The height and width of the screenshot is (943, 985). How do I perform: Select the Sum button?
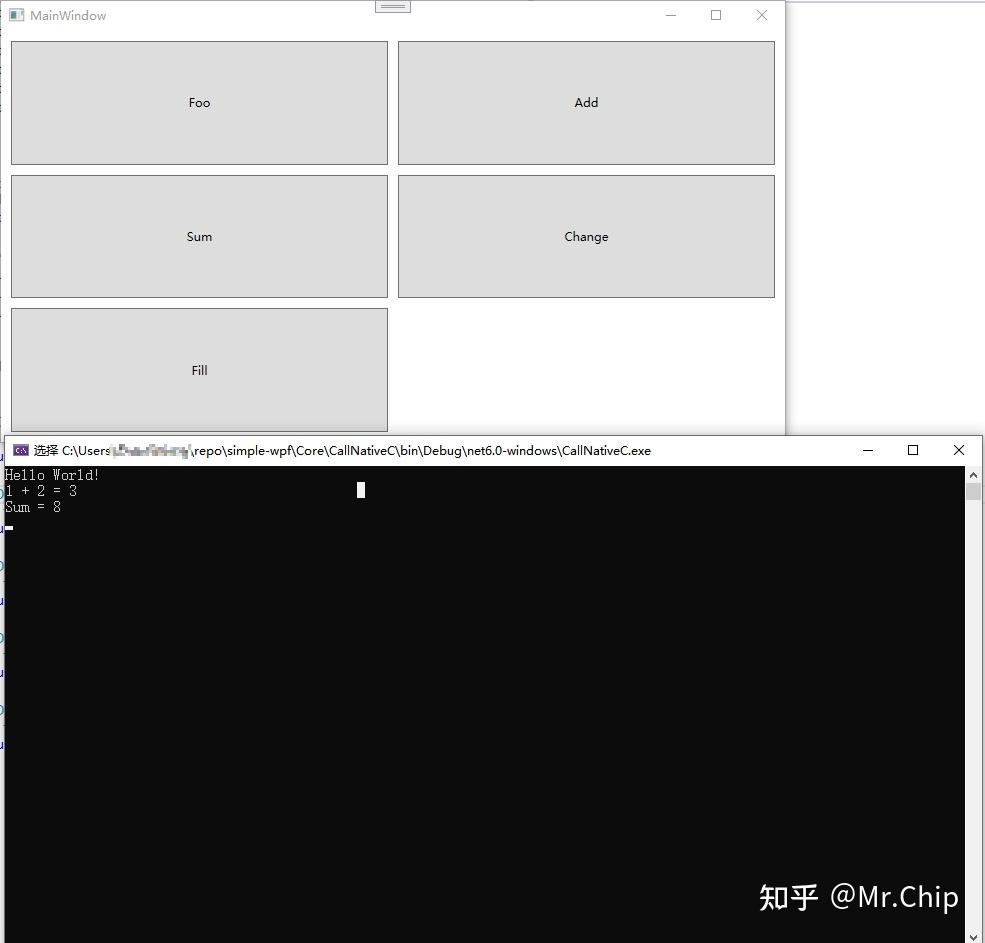coord(199,236)
